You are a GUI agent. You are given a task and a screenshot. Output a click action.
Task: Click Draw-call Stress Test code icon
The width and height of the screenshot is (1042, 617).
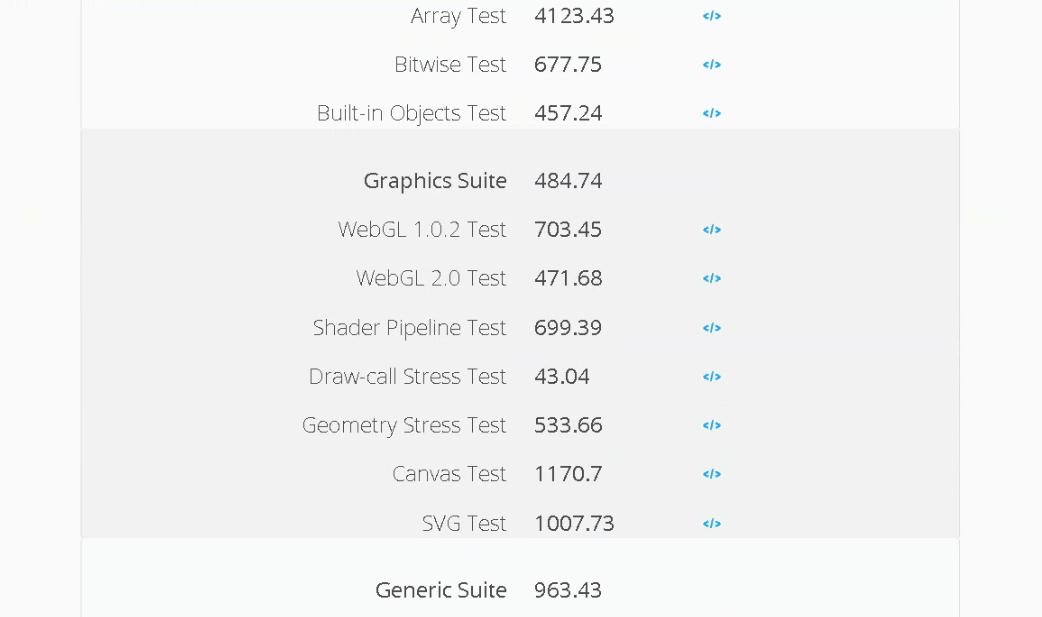click(x=711, y=377)
